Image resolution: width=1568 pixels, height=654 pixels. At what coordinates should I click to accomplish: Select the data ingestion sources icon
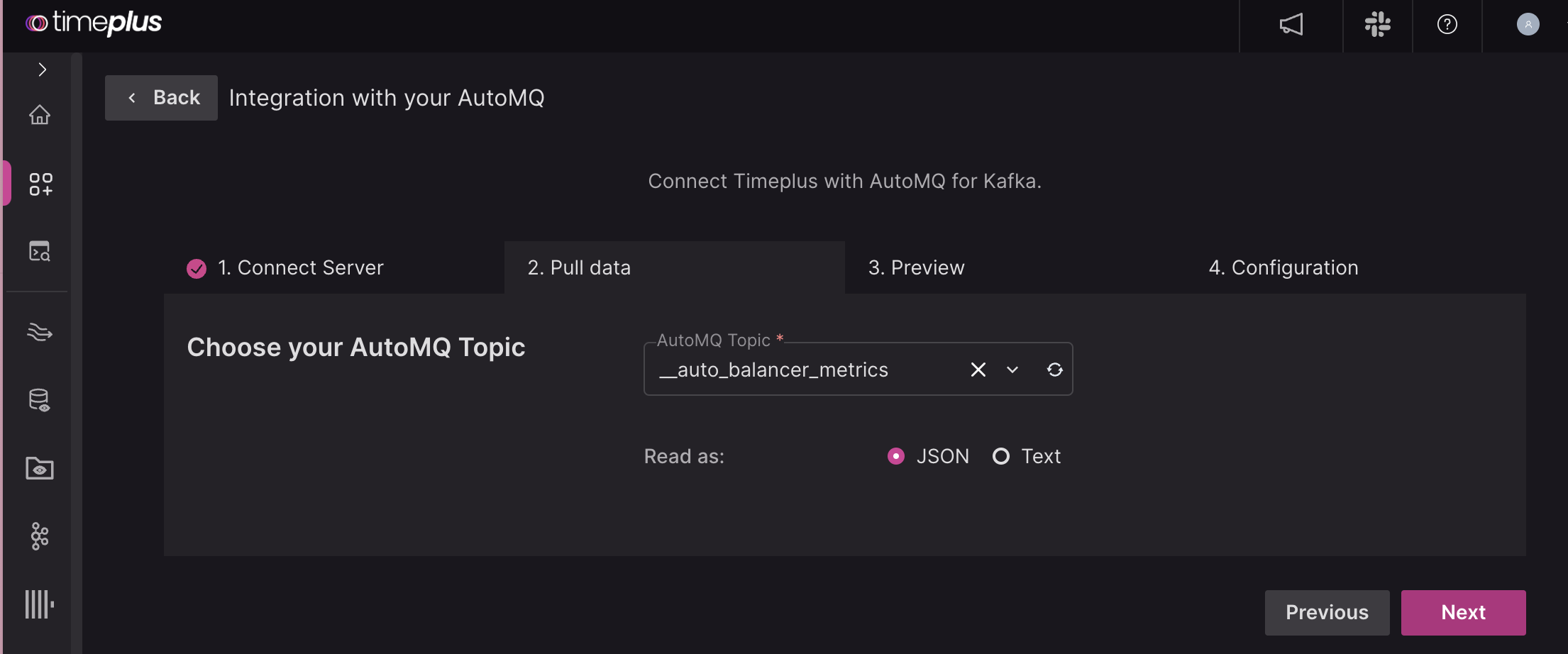(40, 183)
